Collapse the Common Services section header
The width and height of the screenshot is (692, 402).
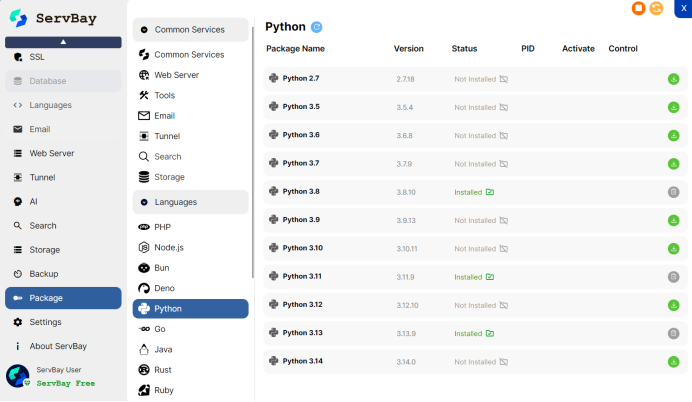coord(191,30)
